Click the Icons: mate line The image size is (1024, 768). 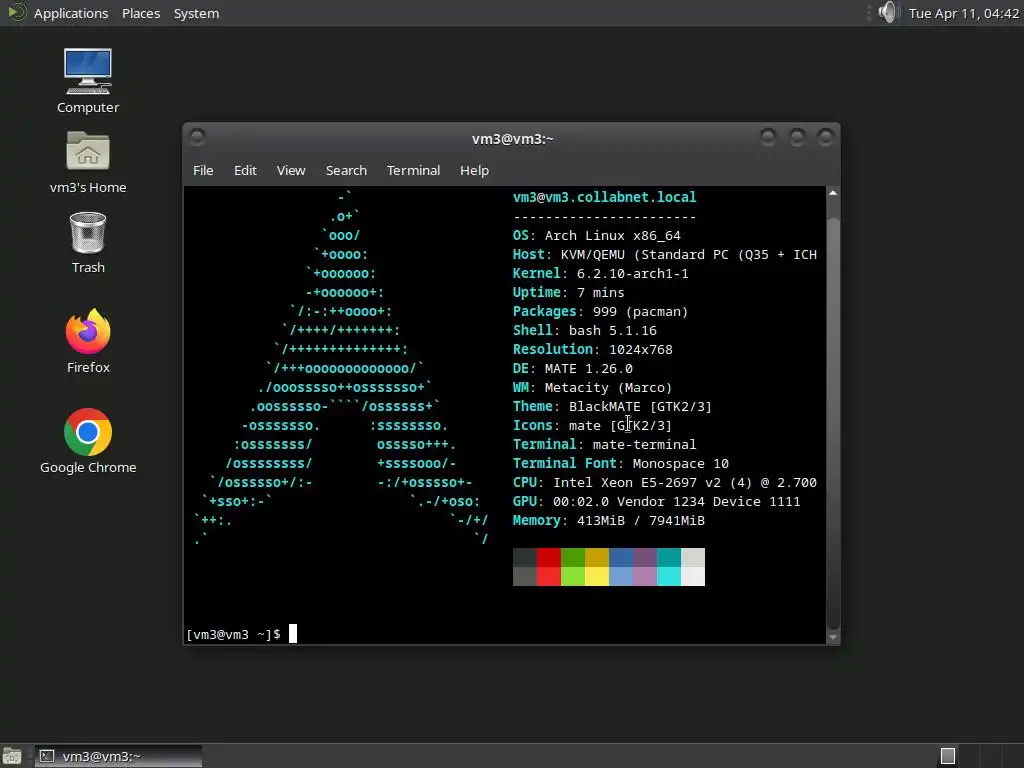click(592, 425)
